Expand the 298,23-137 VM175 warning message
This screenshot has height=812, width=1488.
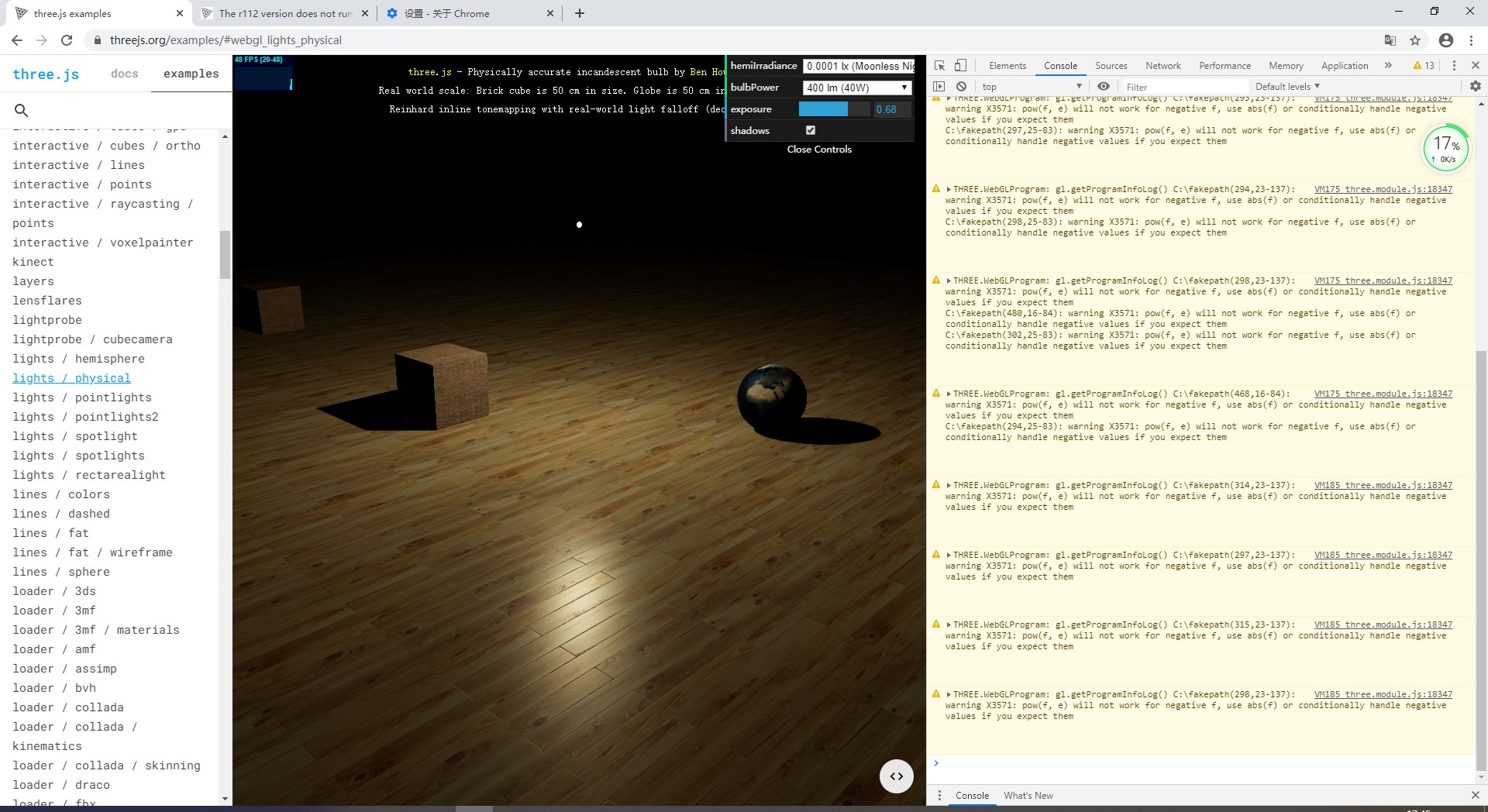coord(949,281)
